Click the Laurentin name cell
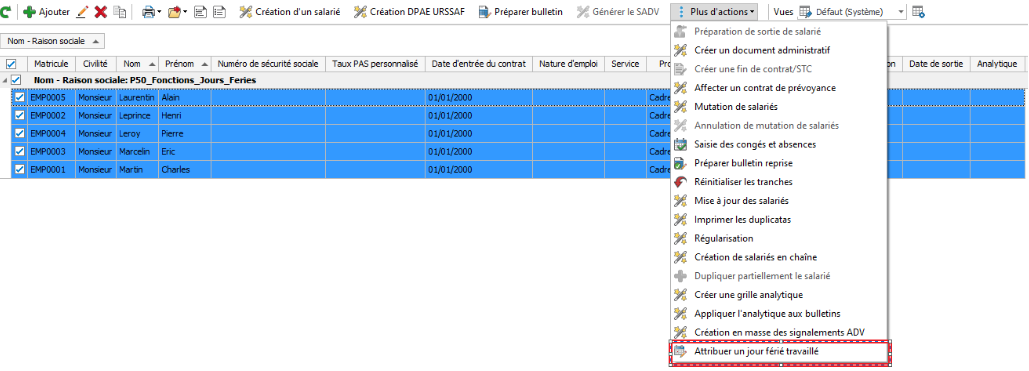Screen dimensions: 1029x371 pyautogui.click(x=137, y=97)
